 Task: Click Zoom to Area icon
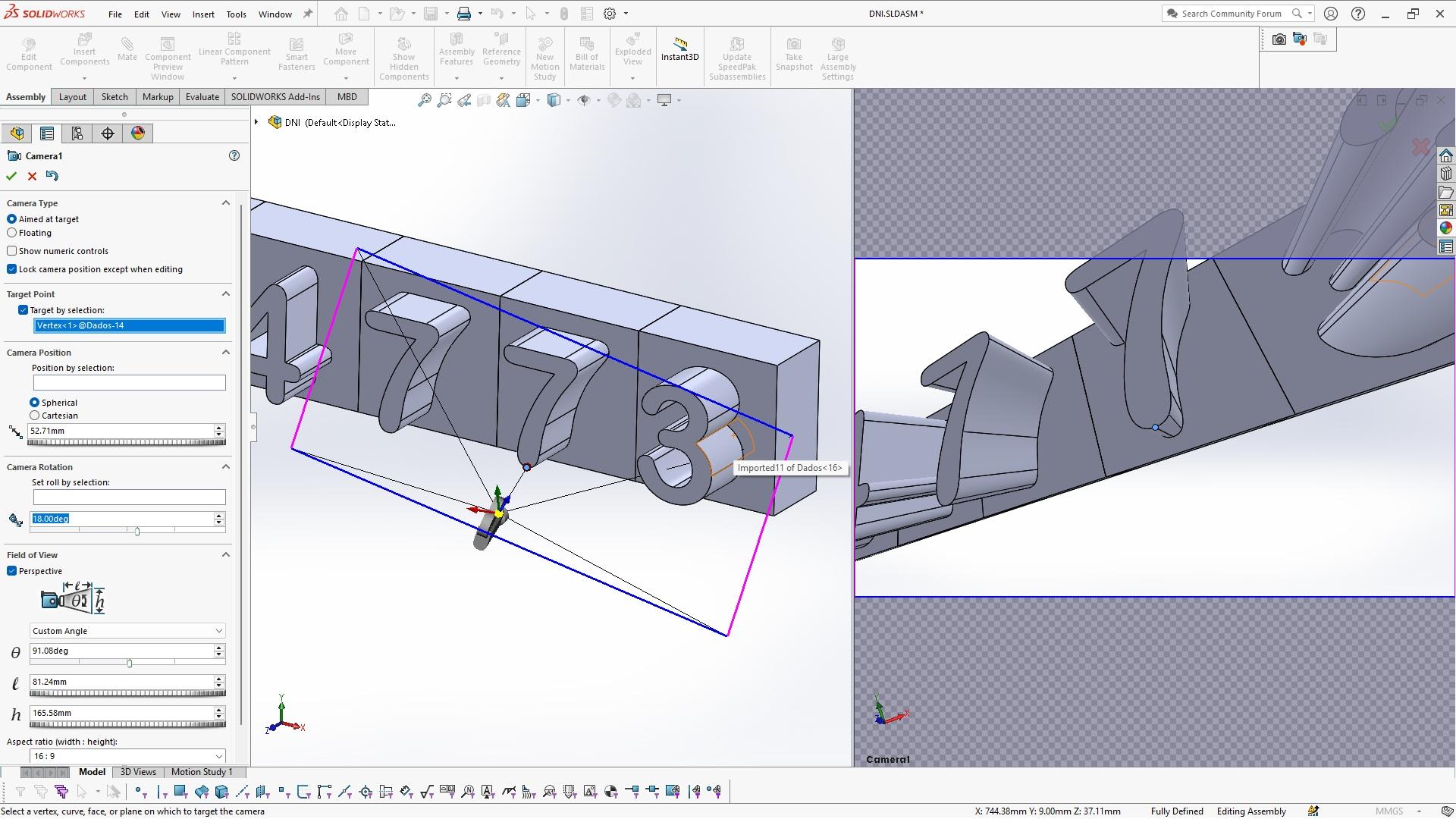point(444,100)
